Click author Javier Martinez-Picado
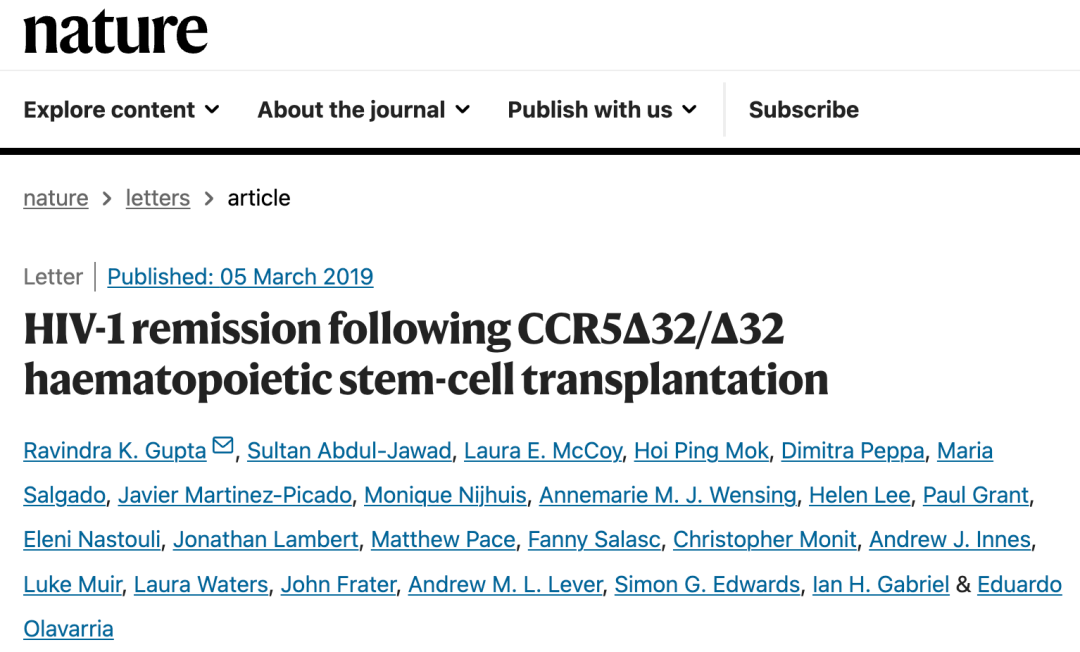Screen dimensions: 1080x652 (x=235, y=495)
